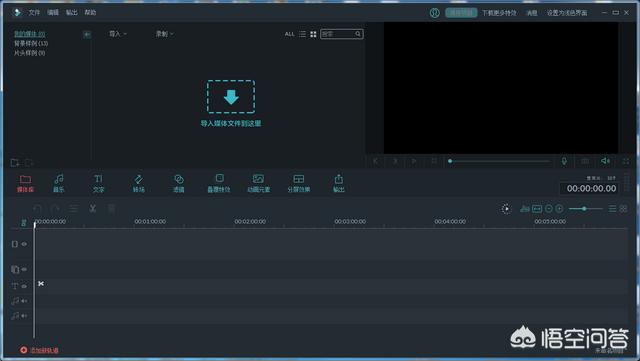Select 我的媒体 (My Media) folder
Viewport: 640px width, 361px height.
coord(29,34)
